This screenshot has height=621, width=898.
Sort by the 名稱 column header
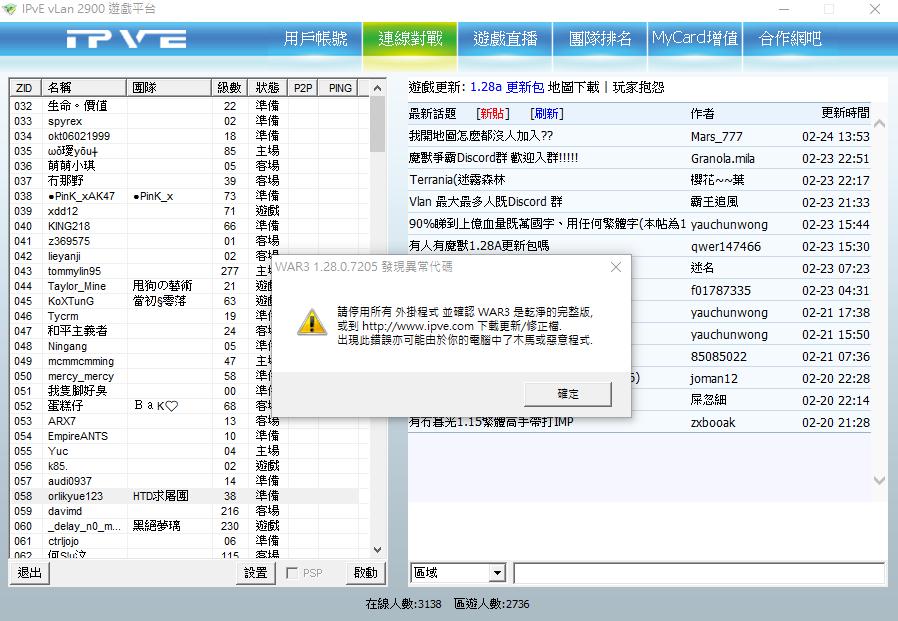tap(84, 88)
